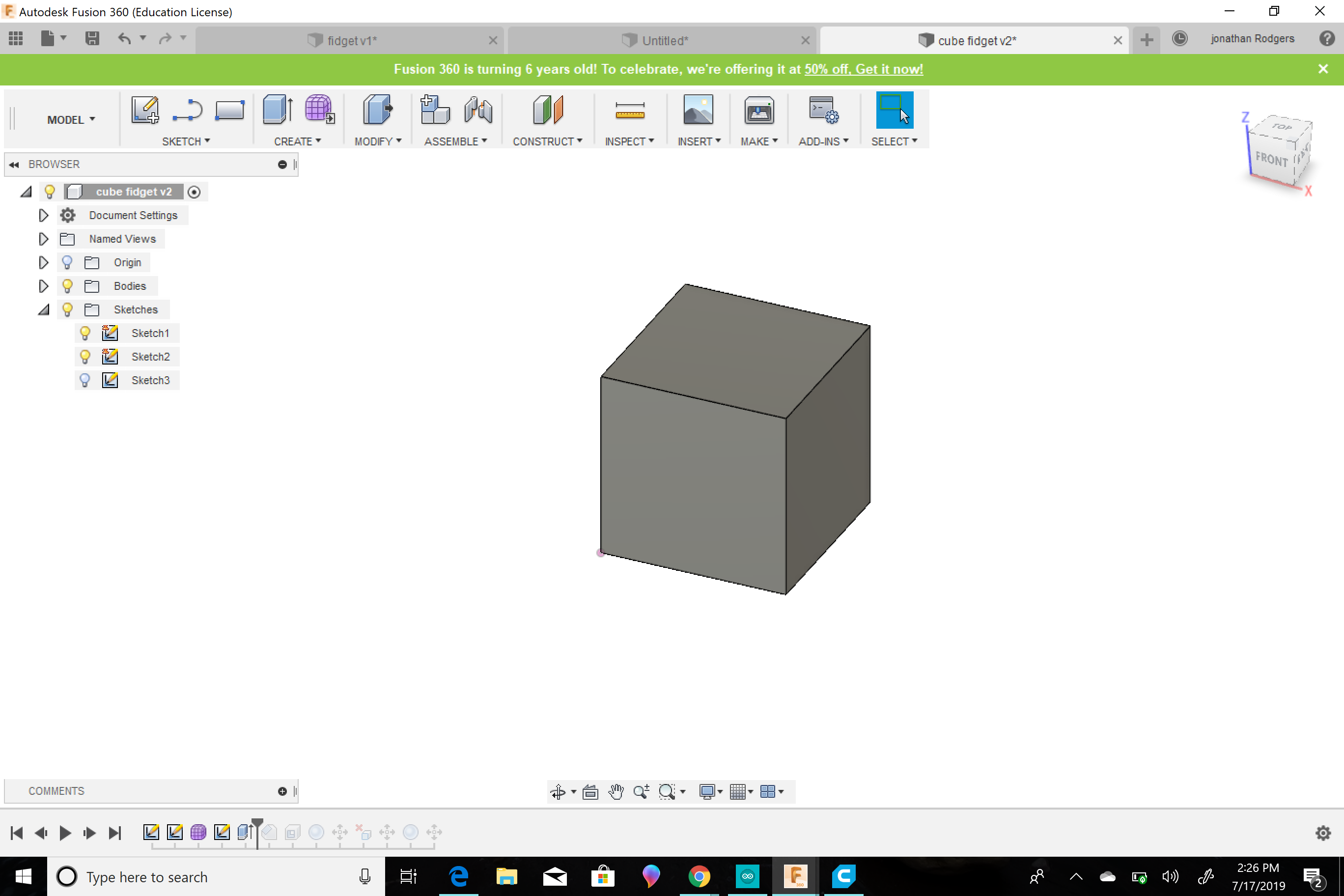
Task: Collapse the Sketches folder
Action: tap(44, 309)
